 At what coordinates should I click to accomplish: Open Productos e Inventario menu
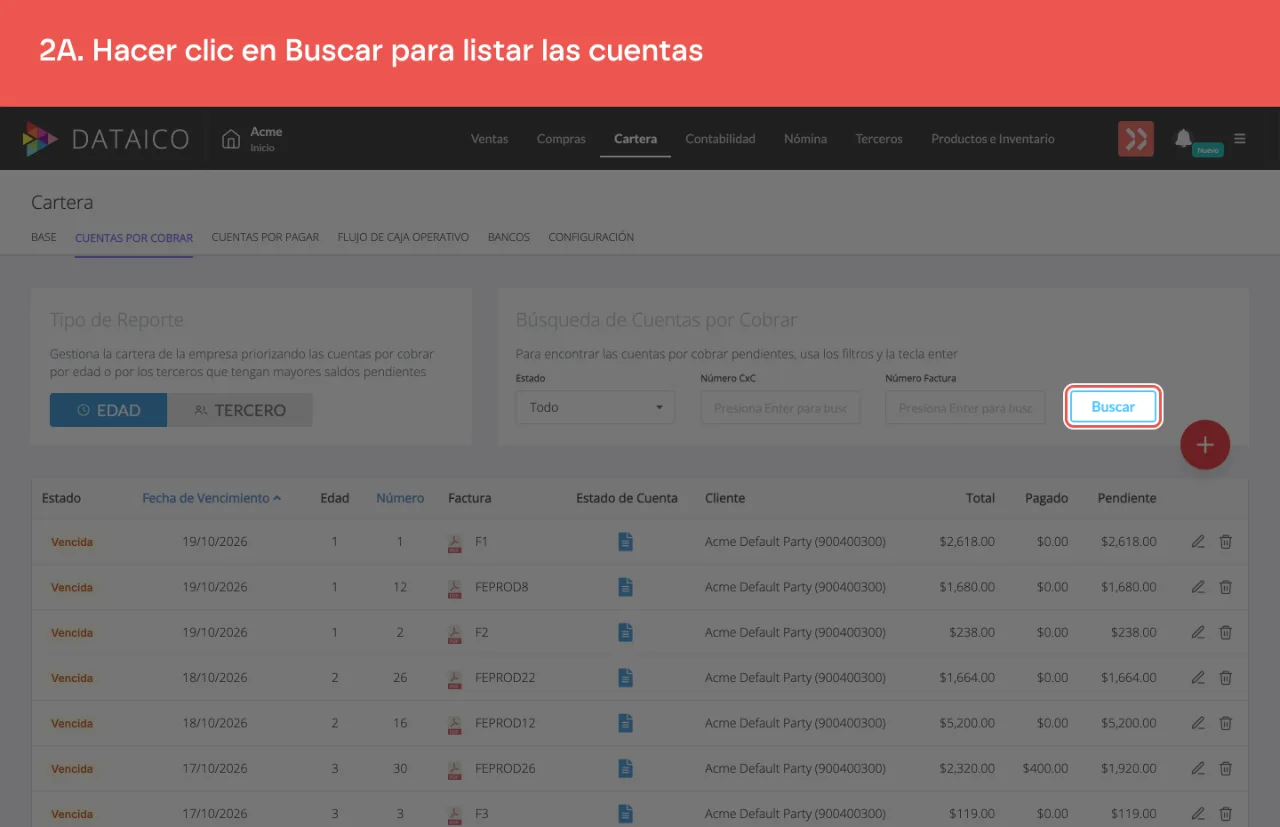(993, 139)
